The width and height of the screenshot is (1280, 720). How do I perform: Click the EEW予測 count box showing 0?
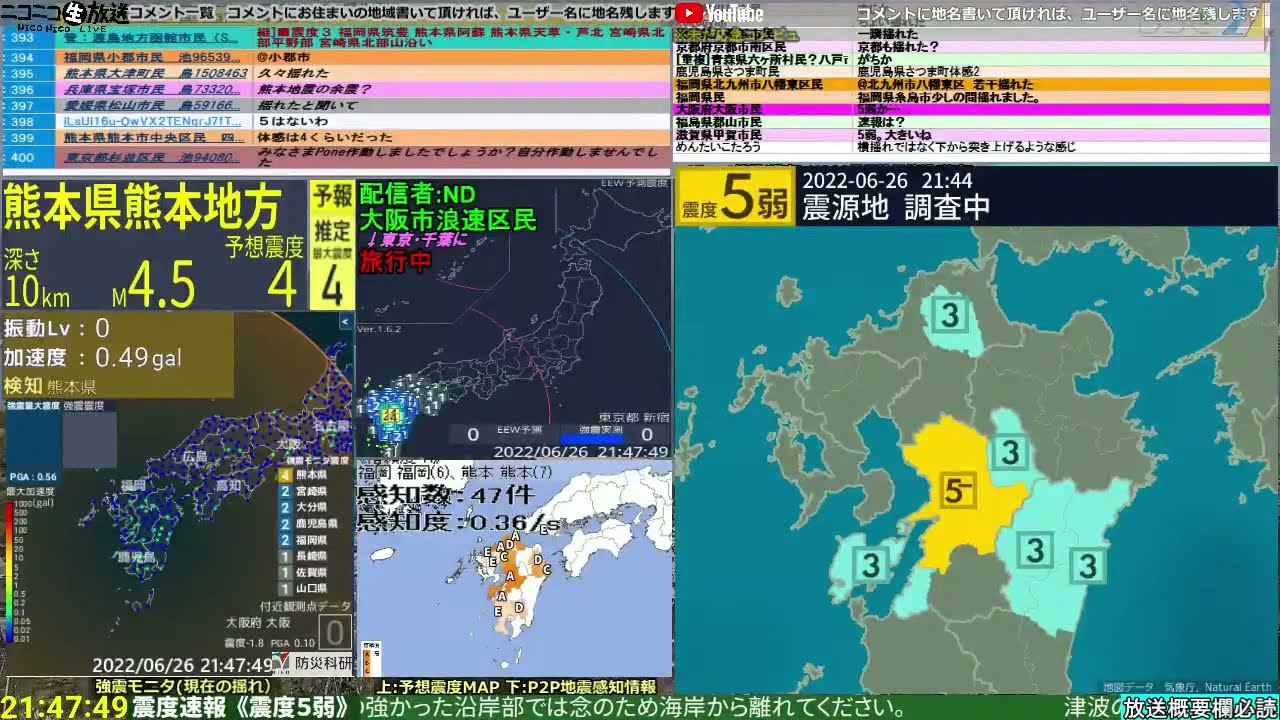tap(473, 434)
